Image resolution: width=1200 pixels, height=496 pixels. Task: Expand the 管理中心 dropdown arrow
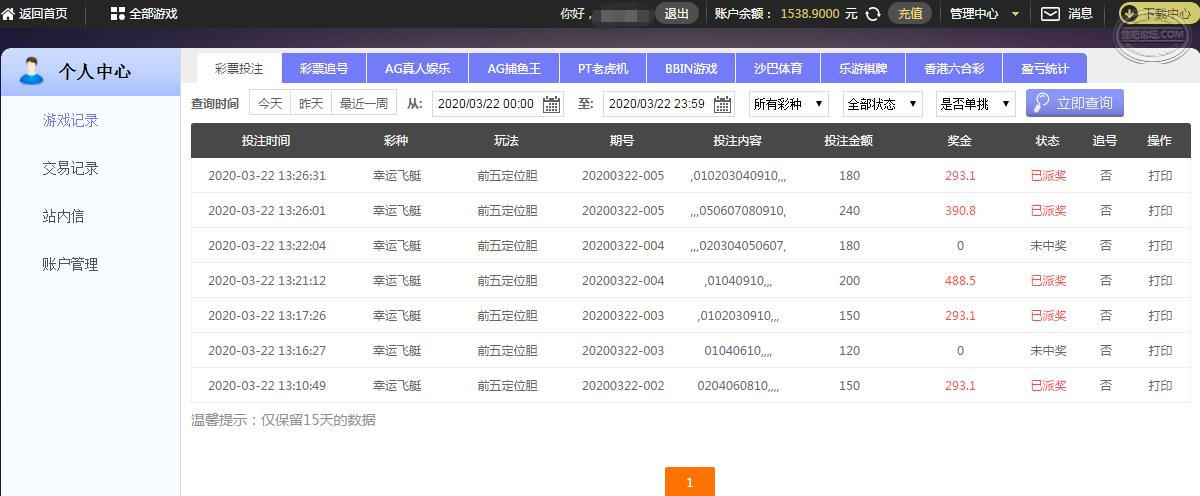point(1015,14)
